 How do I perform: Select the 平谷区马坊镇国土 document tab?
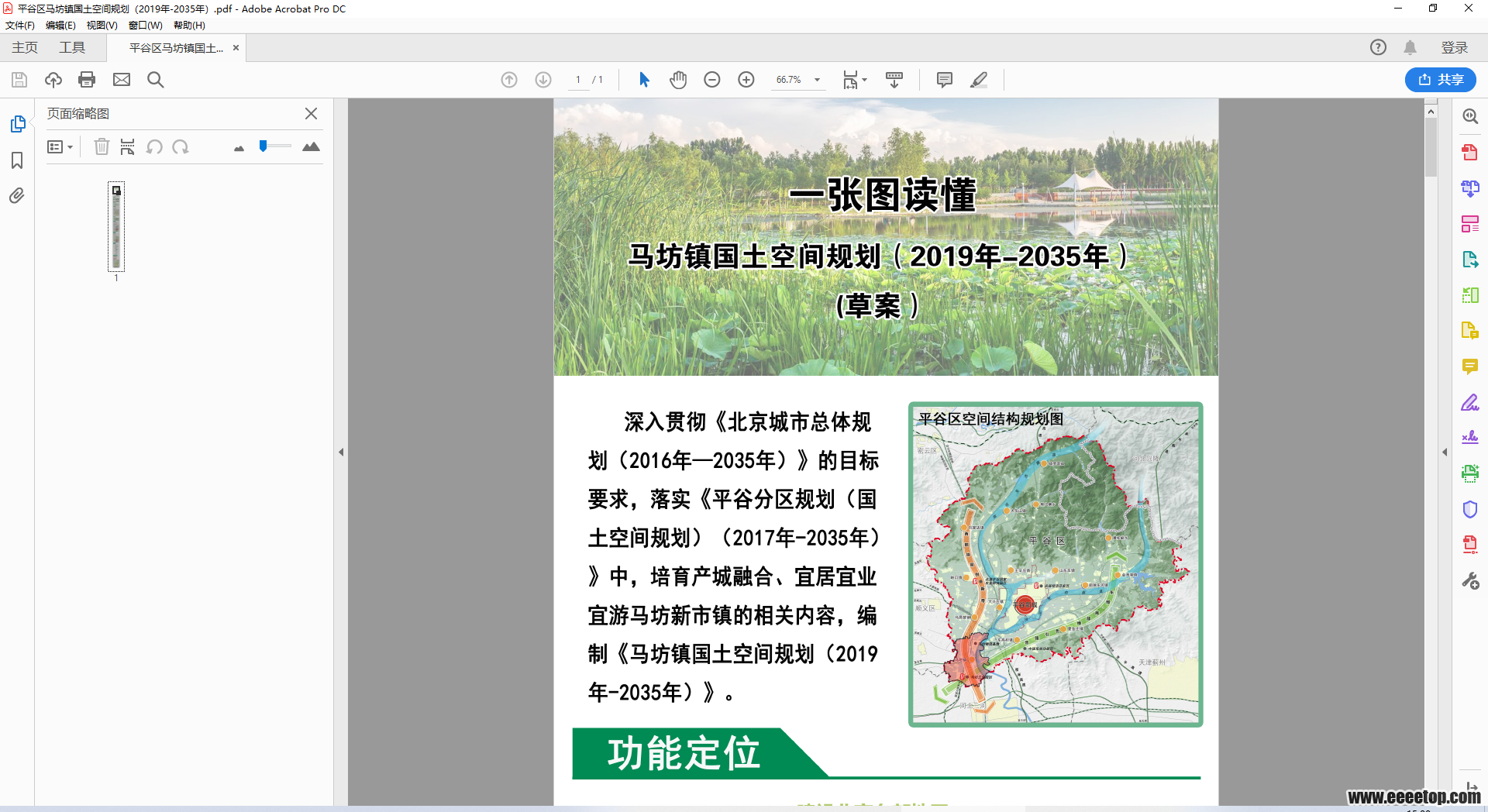pyautogui.click(x=176, y=48)
